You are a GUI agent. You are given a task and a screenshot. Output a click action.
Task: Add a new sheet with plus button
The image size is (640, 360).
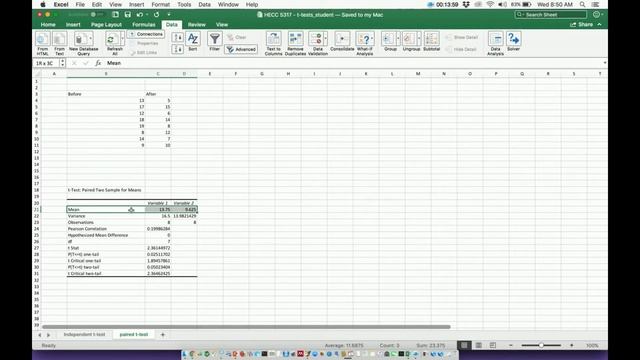pyautogui.click(x=162, y=335)
